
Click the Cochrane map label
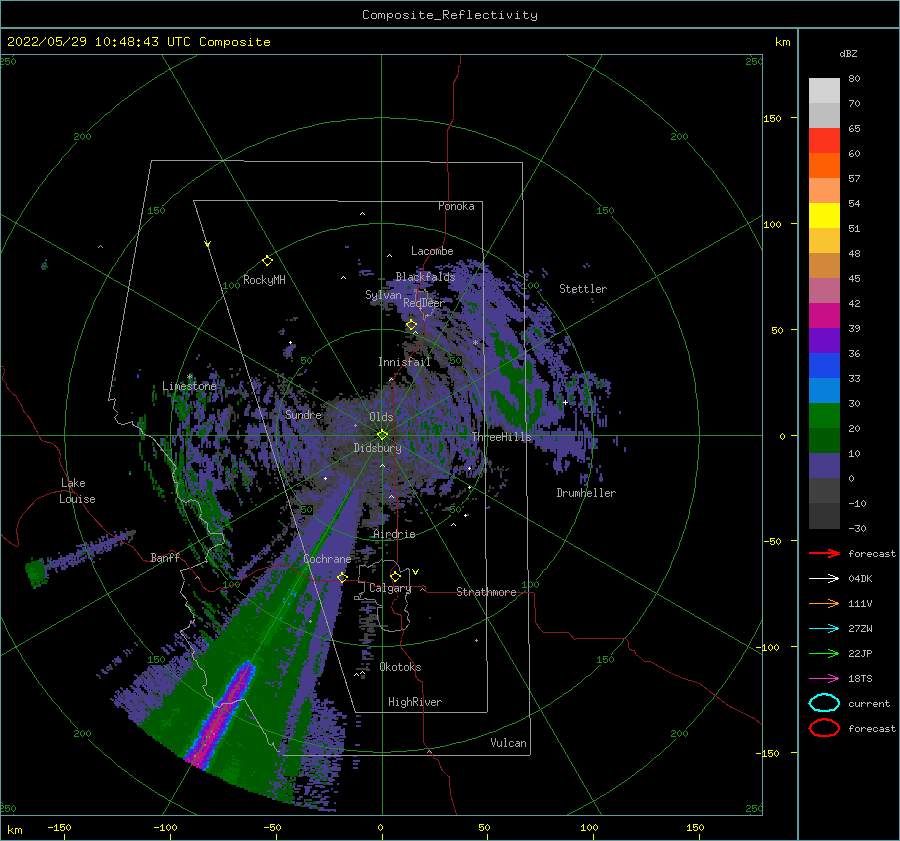pyautogui.click(x=327, y=559)
